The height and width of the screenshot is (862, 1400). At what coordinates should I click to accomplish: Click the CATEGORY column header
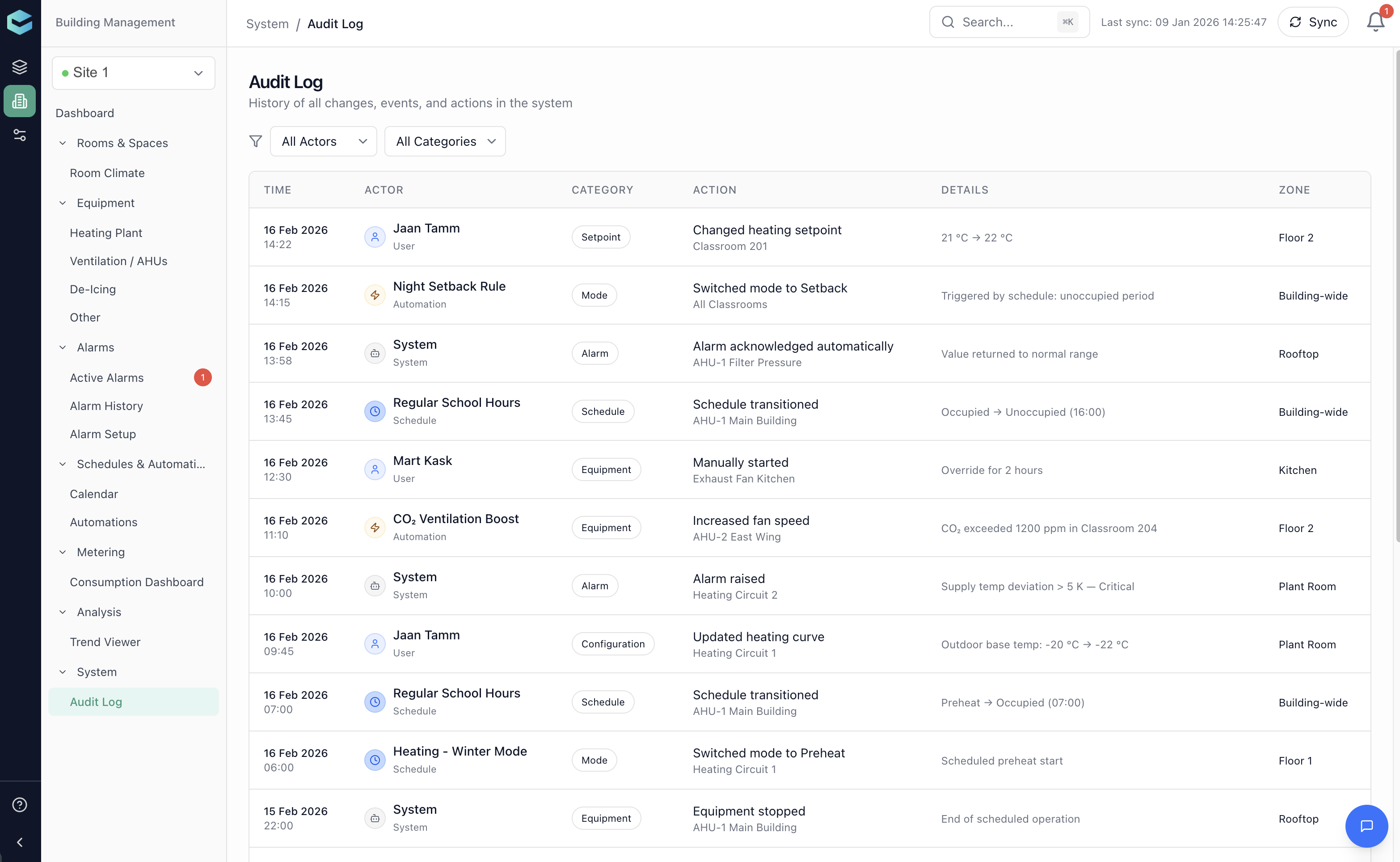tap(602, 190)
